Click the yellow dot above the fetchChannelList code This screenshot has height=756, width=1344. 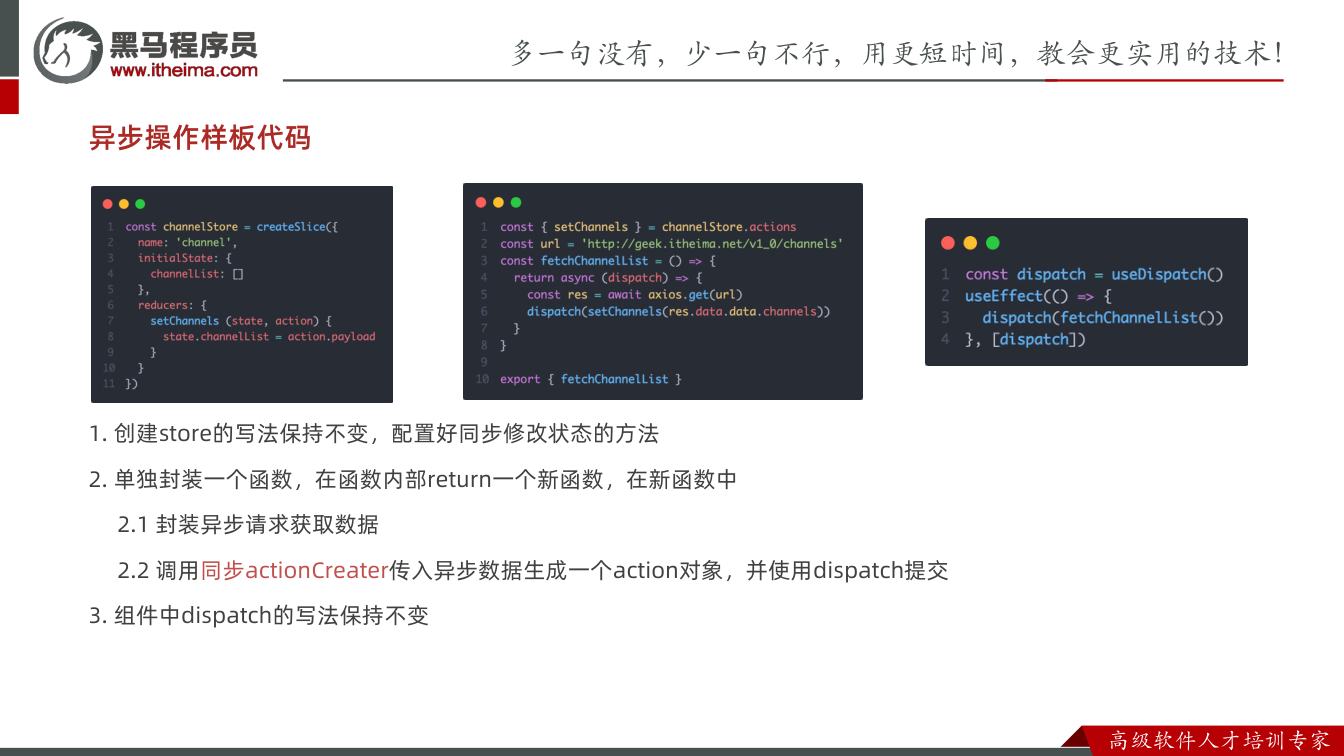coord(498,202)
